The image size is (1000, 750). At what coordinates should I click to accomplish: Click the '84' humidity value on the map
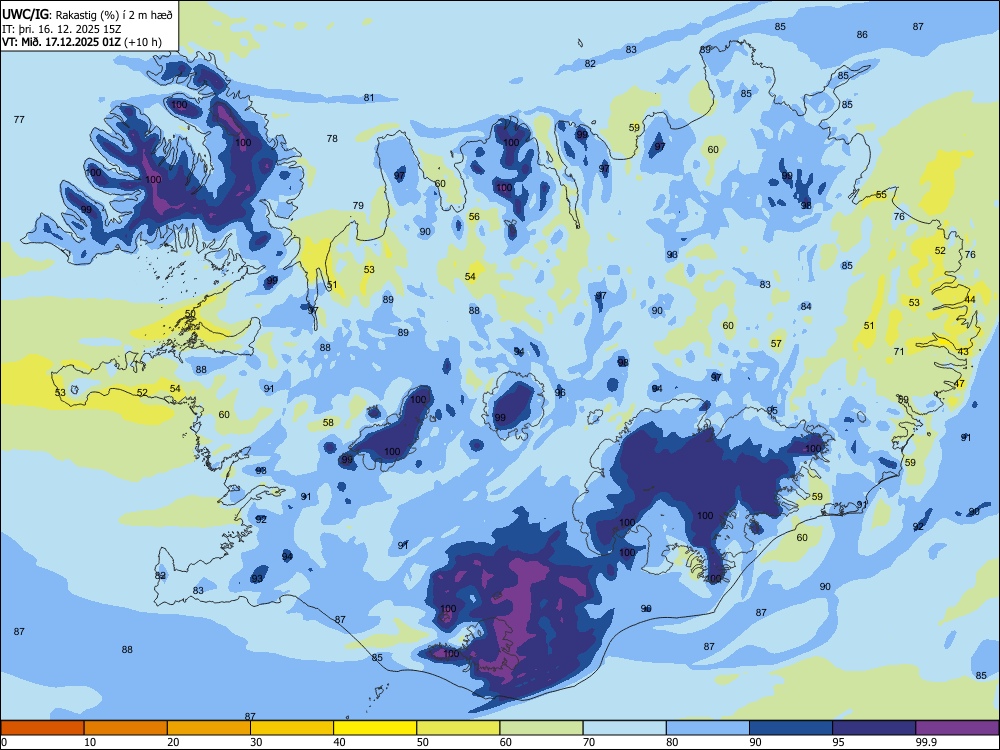tap(805, 307)
